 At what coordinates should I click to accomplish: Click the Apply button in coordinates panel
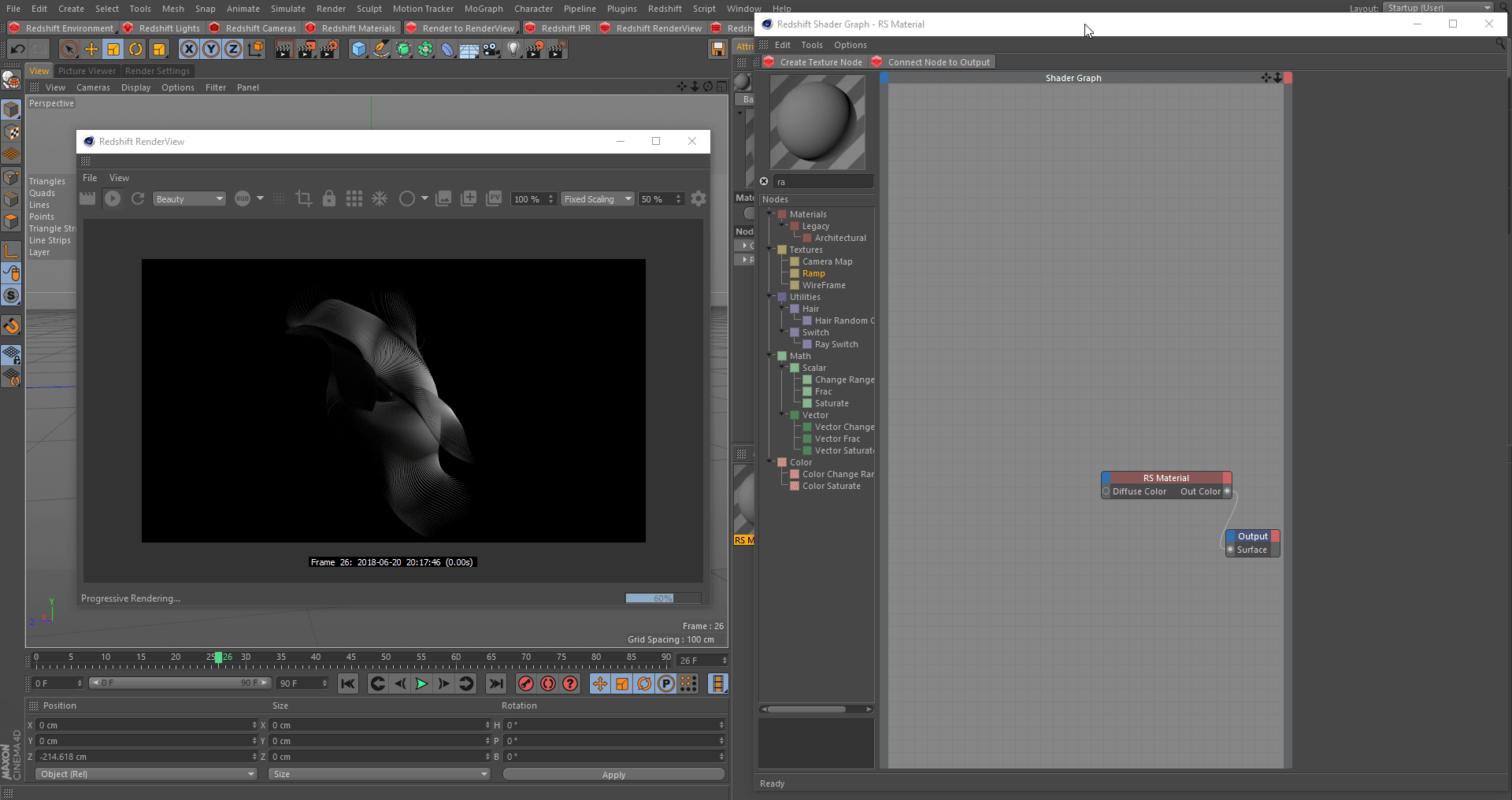(x=613, y=775)
